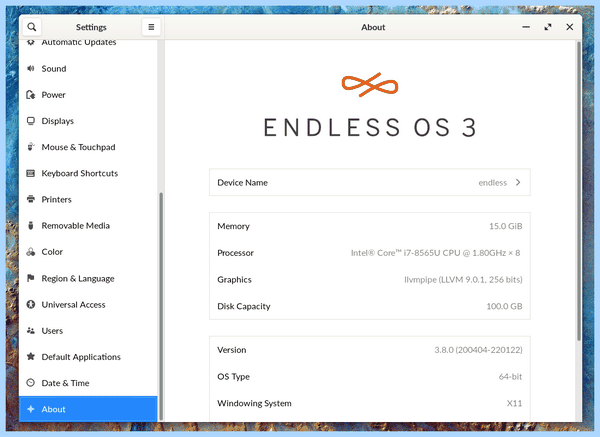Click the Memory row label
This screenshot has height=437, width=600.
[233, 226]
